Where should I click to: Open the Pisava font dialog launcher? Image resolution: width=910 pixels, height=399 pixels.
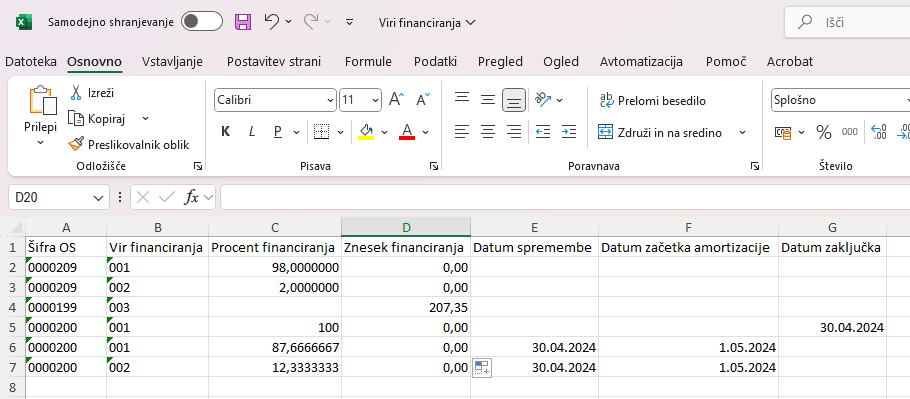(x=434, y=166)
